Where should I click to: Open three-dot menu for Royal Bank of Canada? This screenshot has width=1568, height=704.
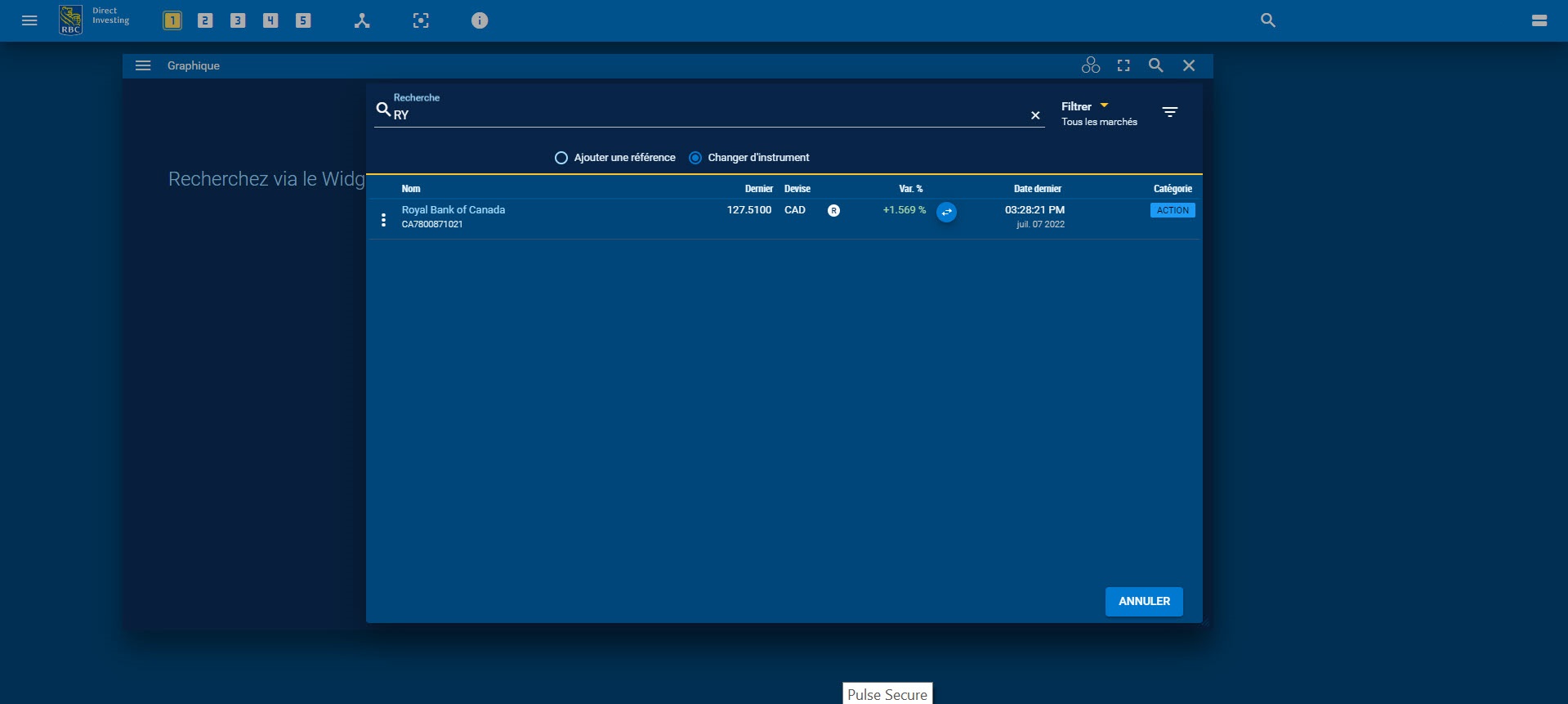pos(383,220)
